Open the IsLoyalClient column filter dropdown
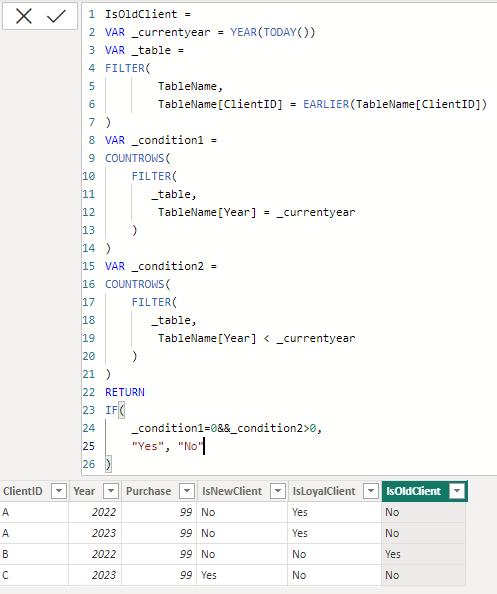Viewport: 497px width, 594px height. click(371, 491)
